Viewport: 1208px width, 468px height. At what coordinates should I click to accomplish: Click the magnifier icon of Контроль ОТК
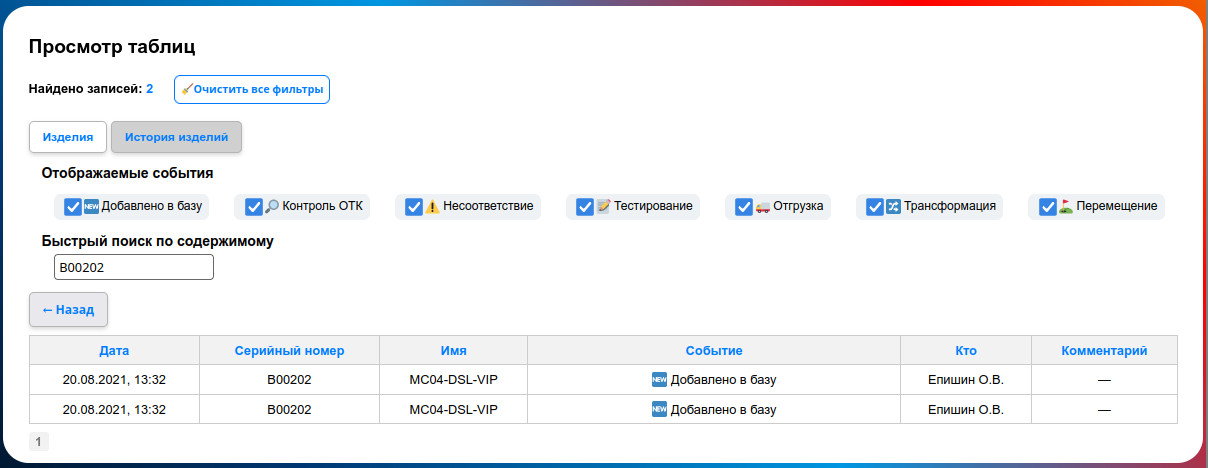click(x=271, y=207)
